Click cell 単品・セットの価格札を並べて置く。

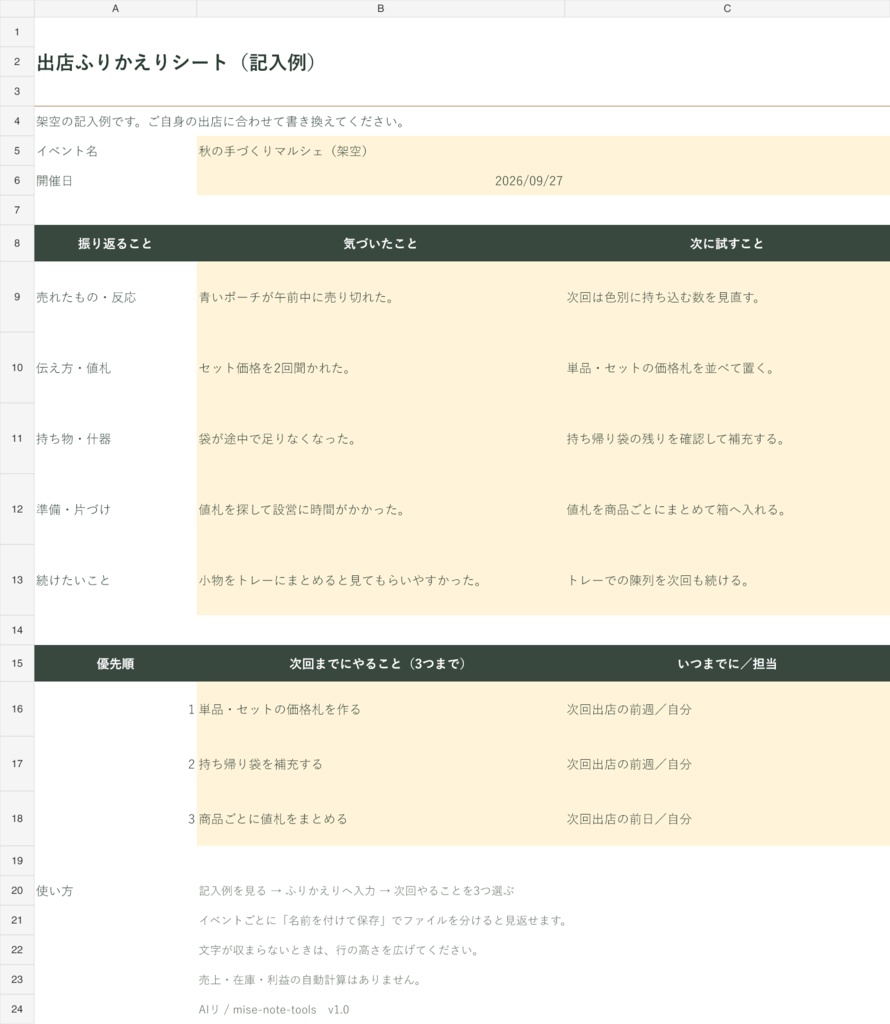click(727, 368)
